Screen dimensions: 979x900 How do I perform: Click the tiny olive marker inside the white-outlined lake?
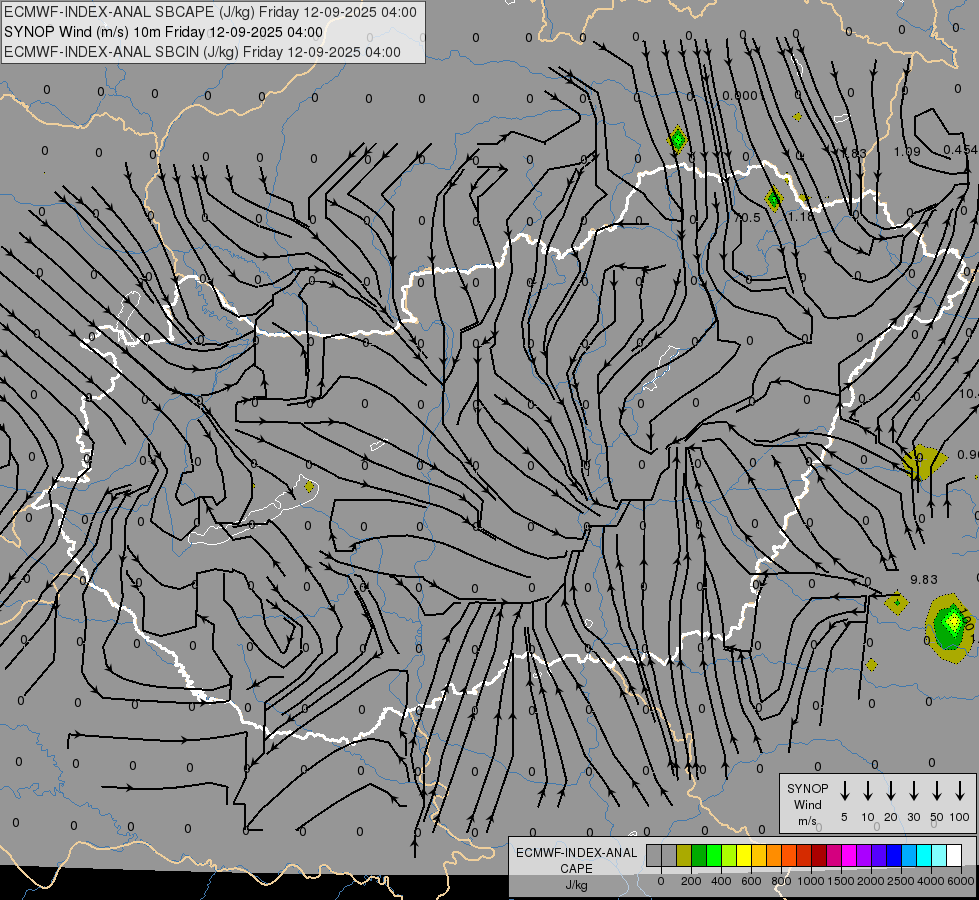308,487
